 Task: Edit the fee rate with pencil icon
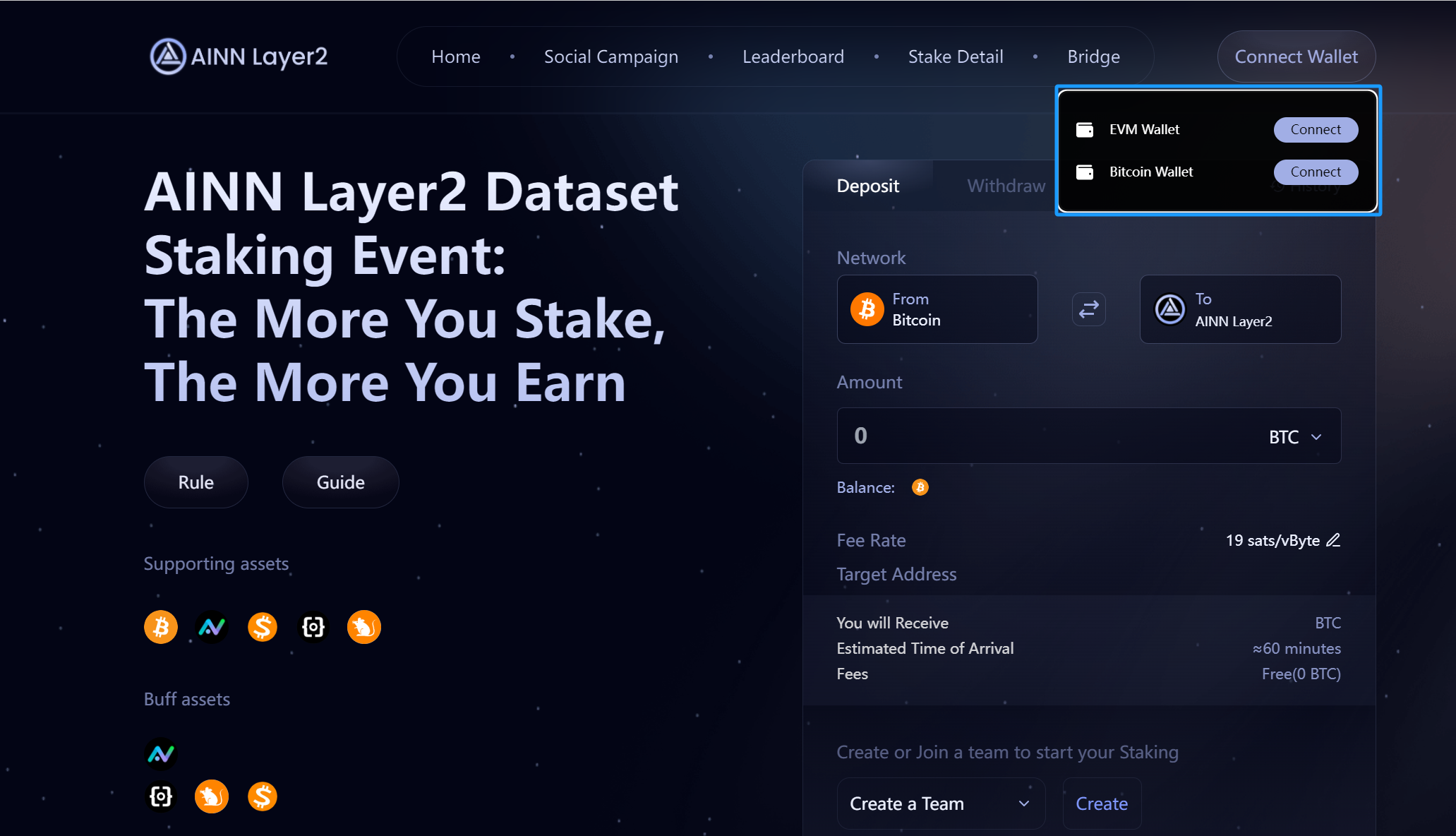tap(1333, 540)
